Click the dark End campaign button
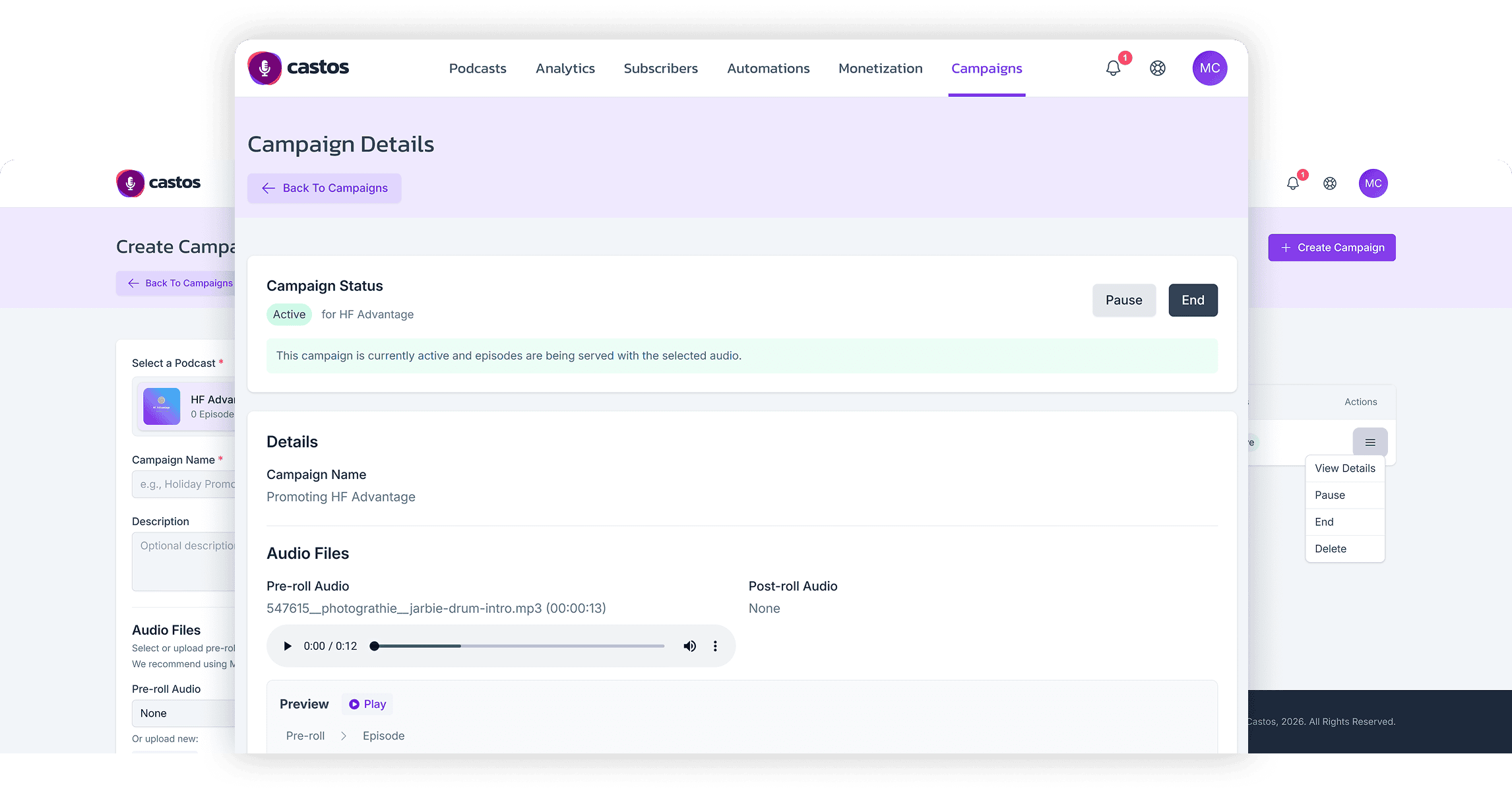Screen dimensions: 1512x793 click(1193, 300)
